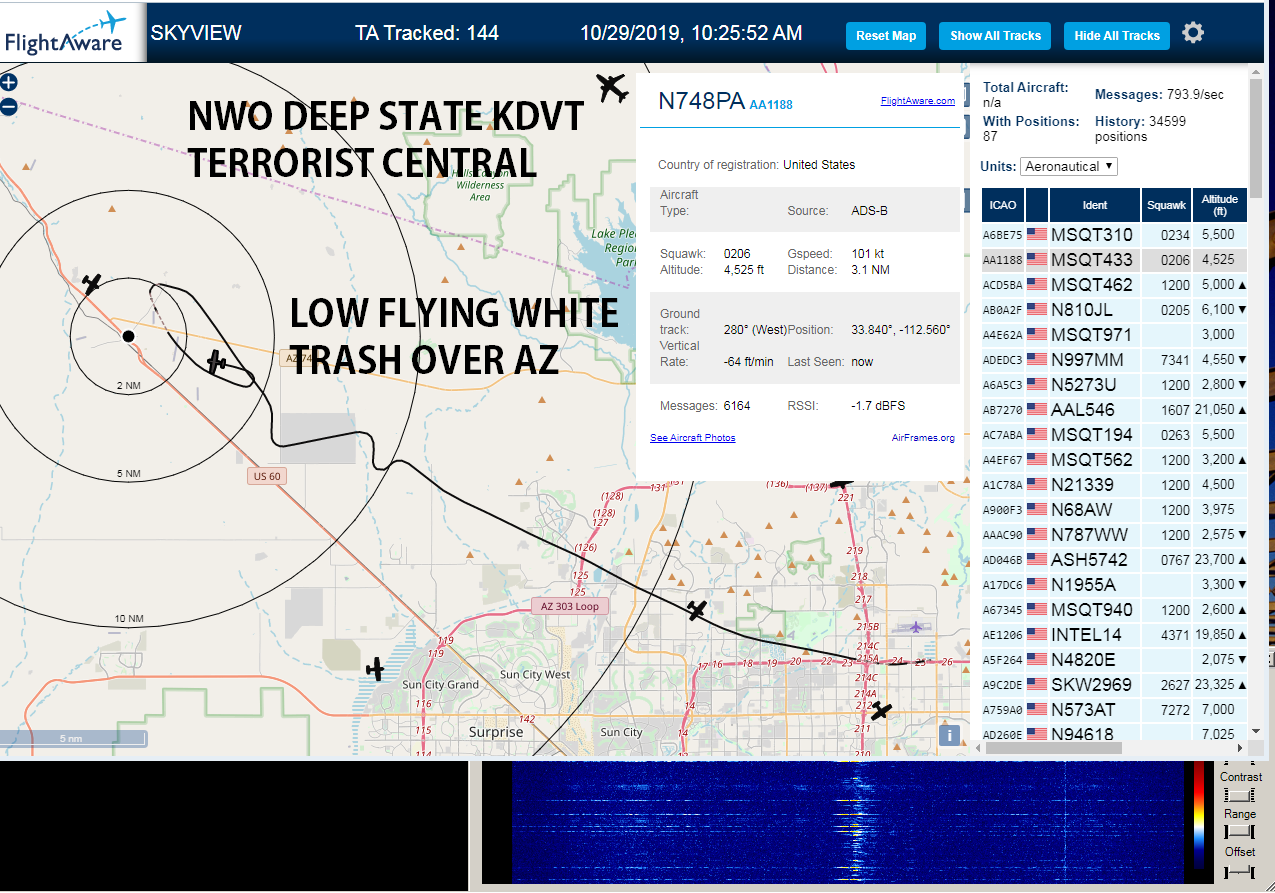Open the Units dropdown set to Aeronautical
Image resolution: width=1275 pixels, height=893 pixels.
tap(1069, 166)
